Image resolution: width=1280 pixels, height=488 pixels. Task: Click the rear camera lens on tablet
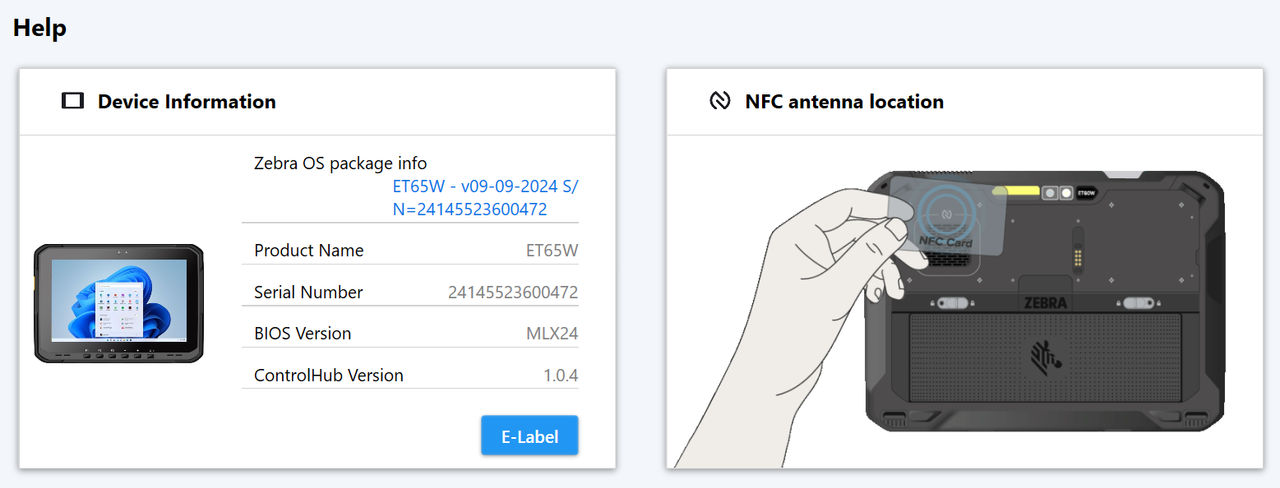(1050, 192)
